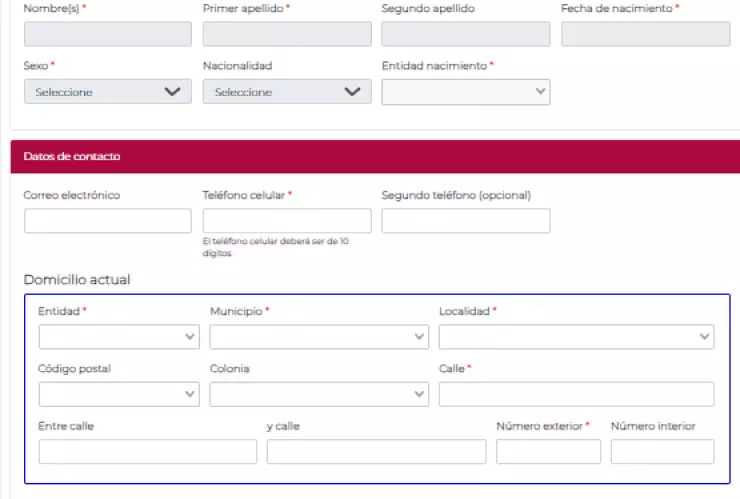
Task: Open the Municipio dropdown list
Action: (x=319, y=337)
